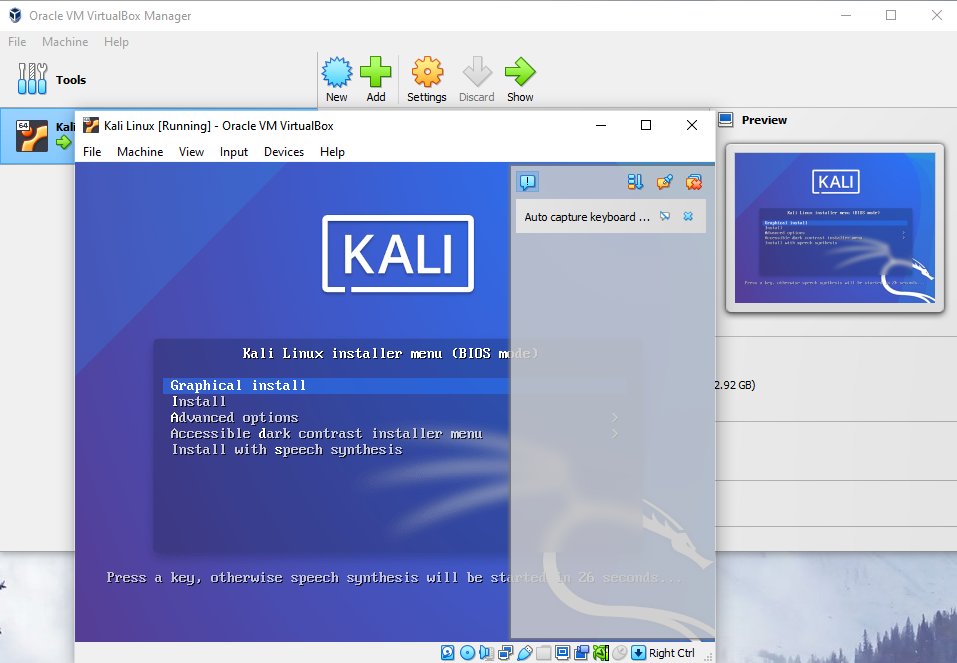Close the VirtualBox Manager window
This screenshot has width=957, height=663.
937,15
